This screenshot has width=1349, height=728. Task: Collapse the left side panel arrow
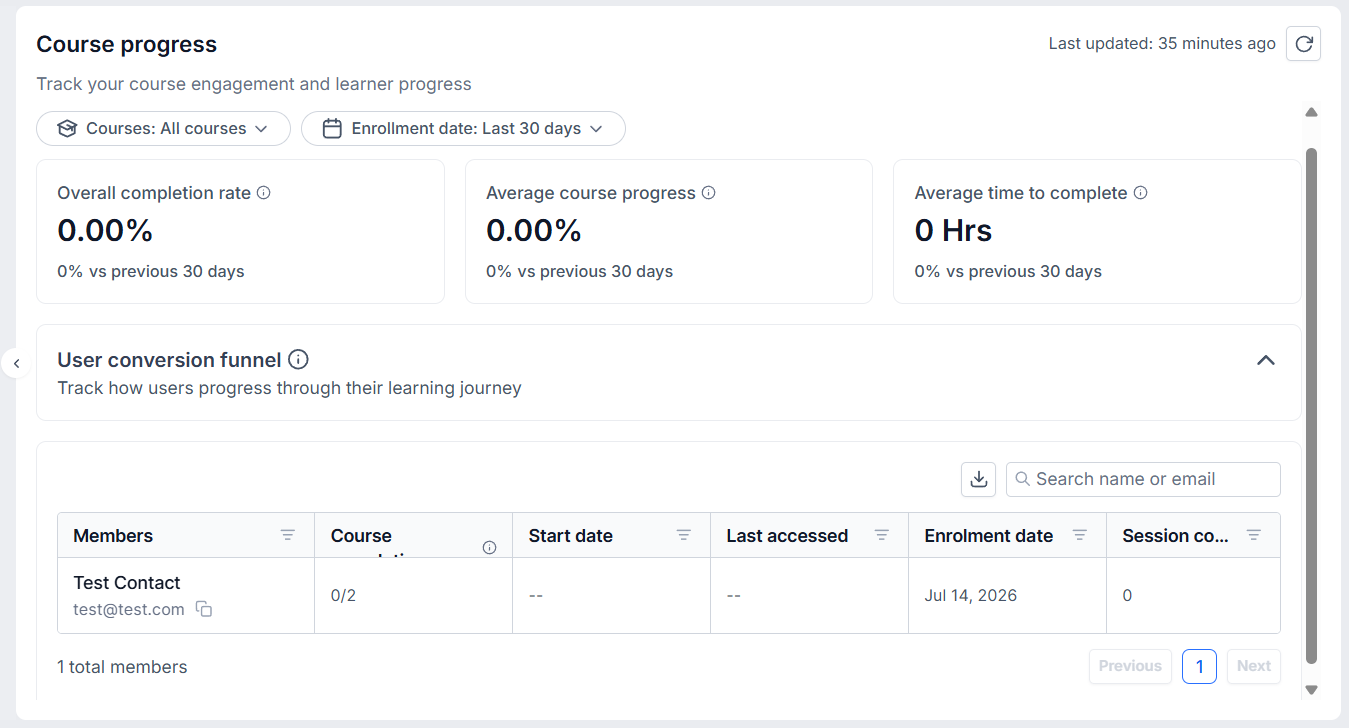point(16,363)
